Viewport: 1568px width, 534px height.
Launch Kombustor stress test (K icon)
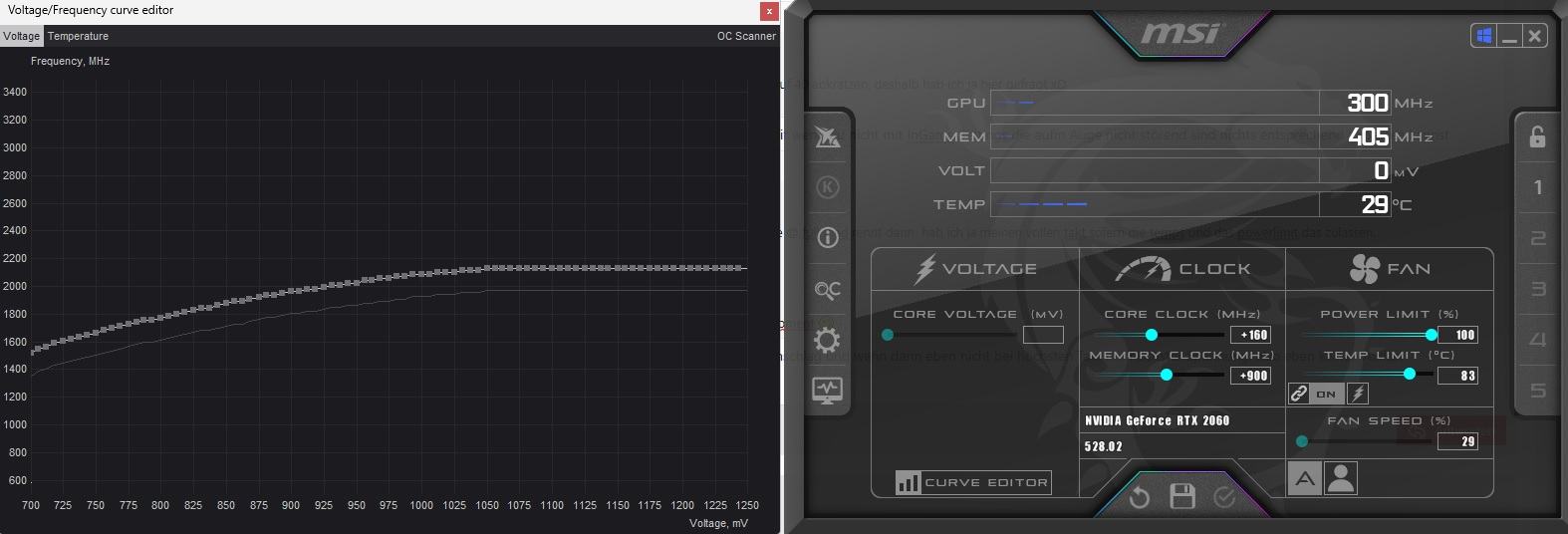(x=827, y=187)
